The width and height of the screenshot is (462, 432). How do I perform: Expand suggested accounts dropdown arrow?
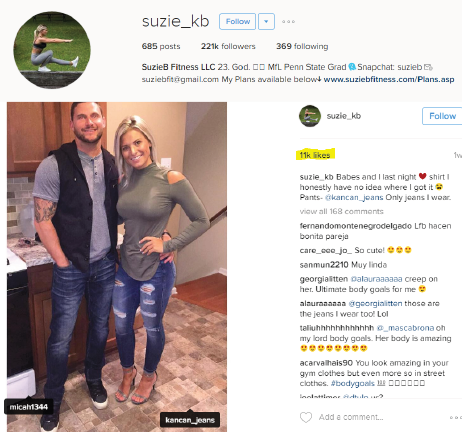click(266, 22)
